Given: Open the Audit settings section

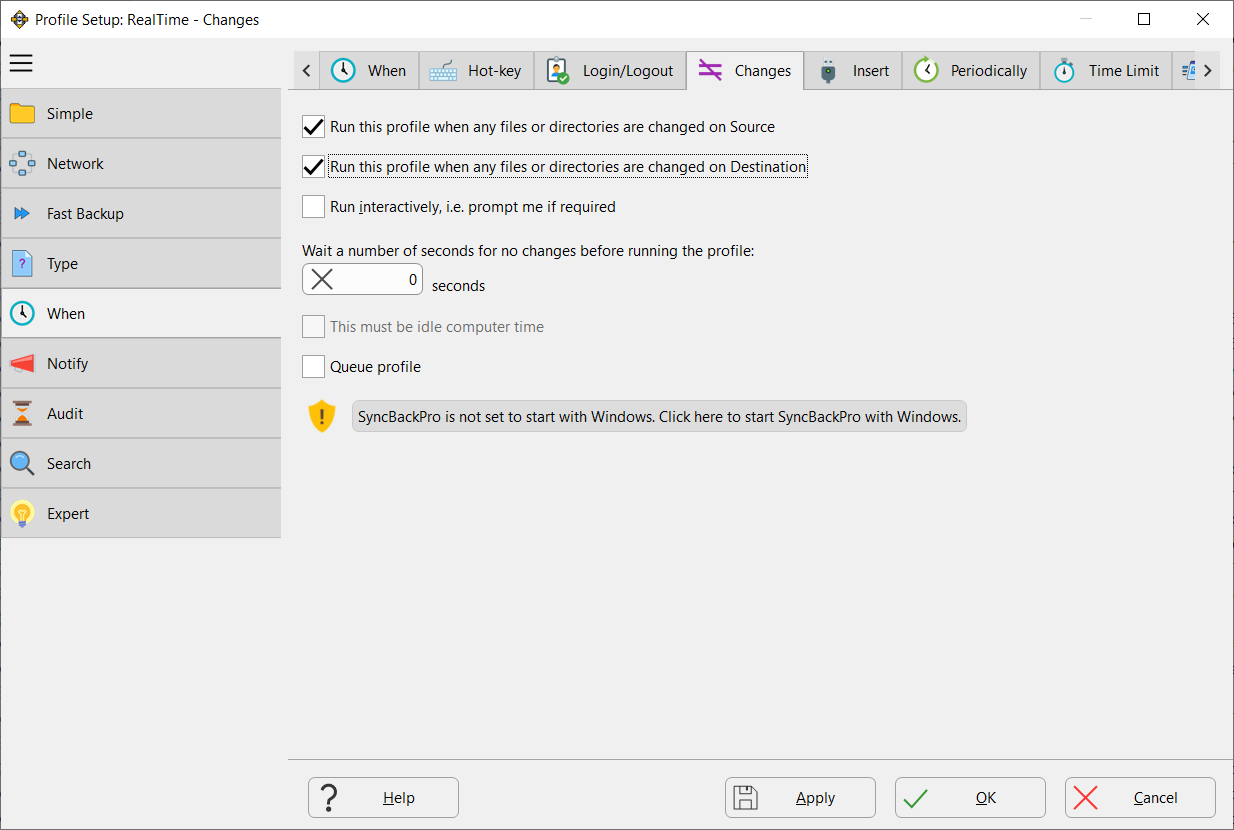Looking at the screenshot, I should (x=141, y=414).
